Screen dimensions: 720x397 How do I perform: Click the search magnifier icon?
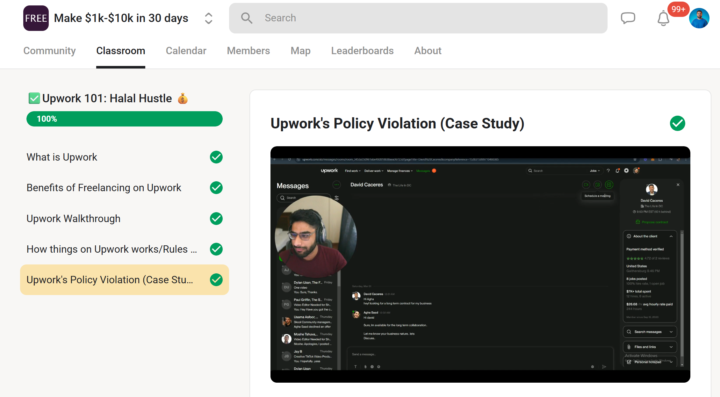[x=247, y=18]
